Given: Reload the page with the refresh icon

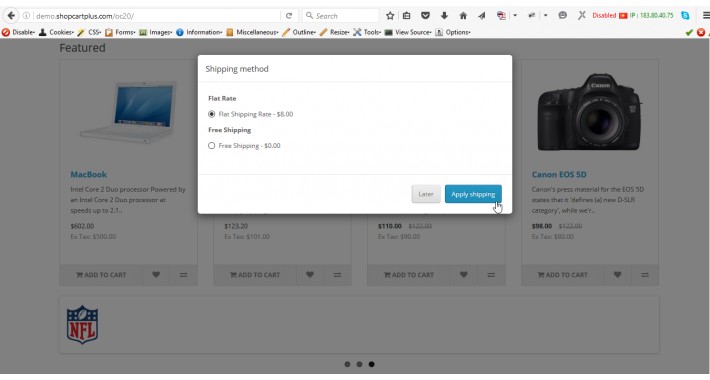Looking at the screenshot, I should [x=289, y=16].
